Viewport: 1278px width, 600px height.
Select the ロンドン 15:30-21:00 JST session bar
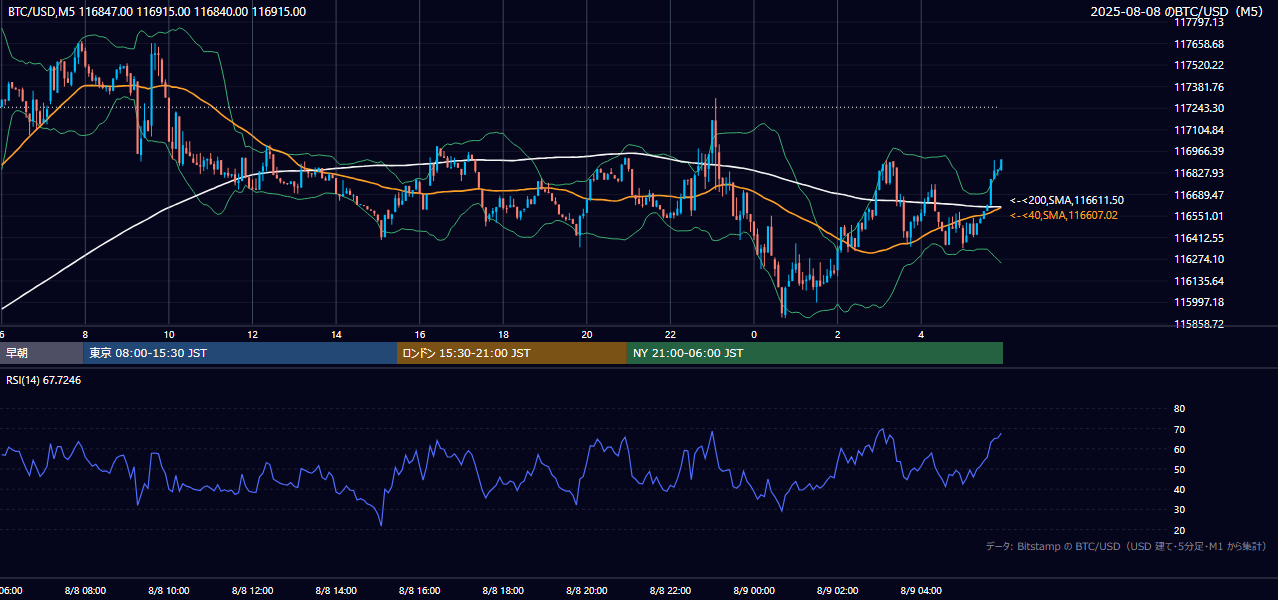coord(512,353)
